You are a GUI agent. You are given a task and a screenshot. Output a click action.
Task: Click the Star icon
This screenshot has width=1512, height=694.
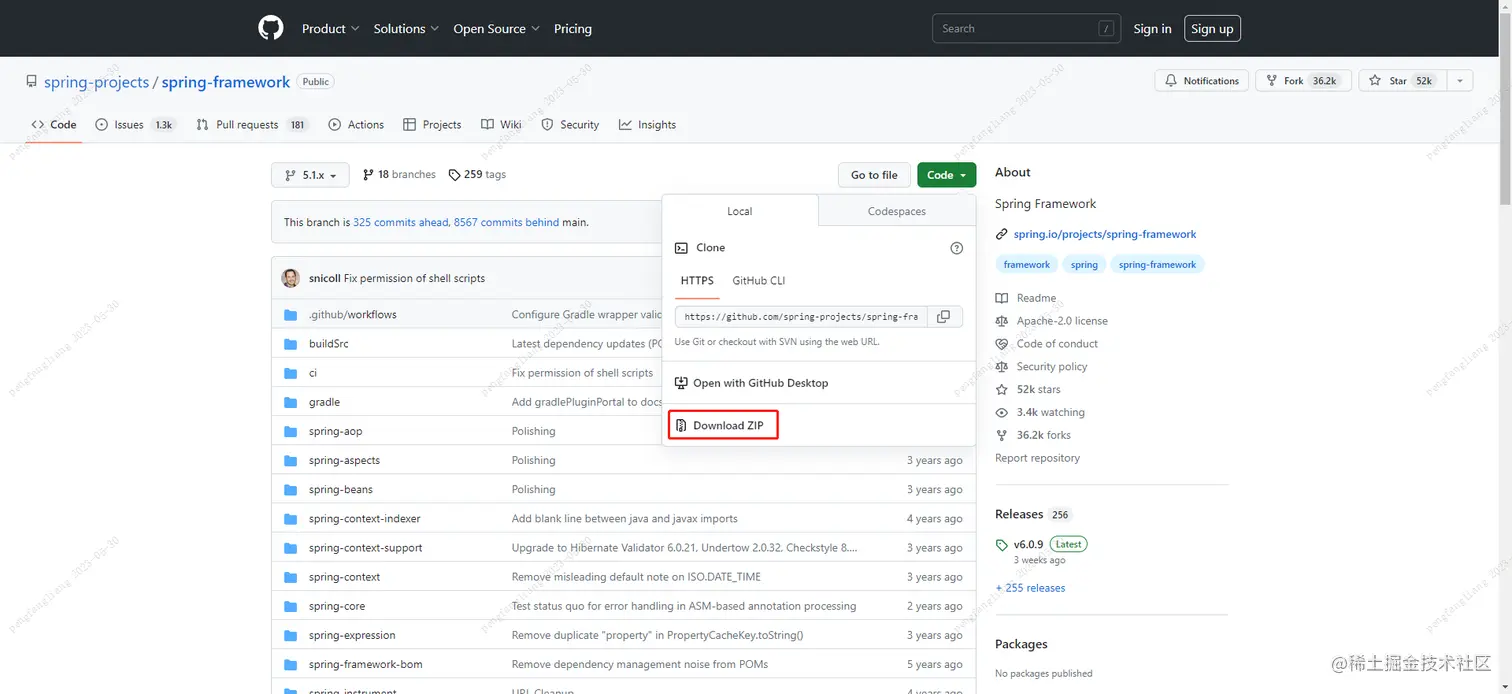pos(1375,81)
